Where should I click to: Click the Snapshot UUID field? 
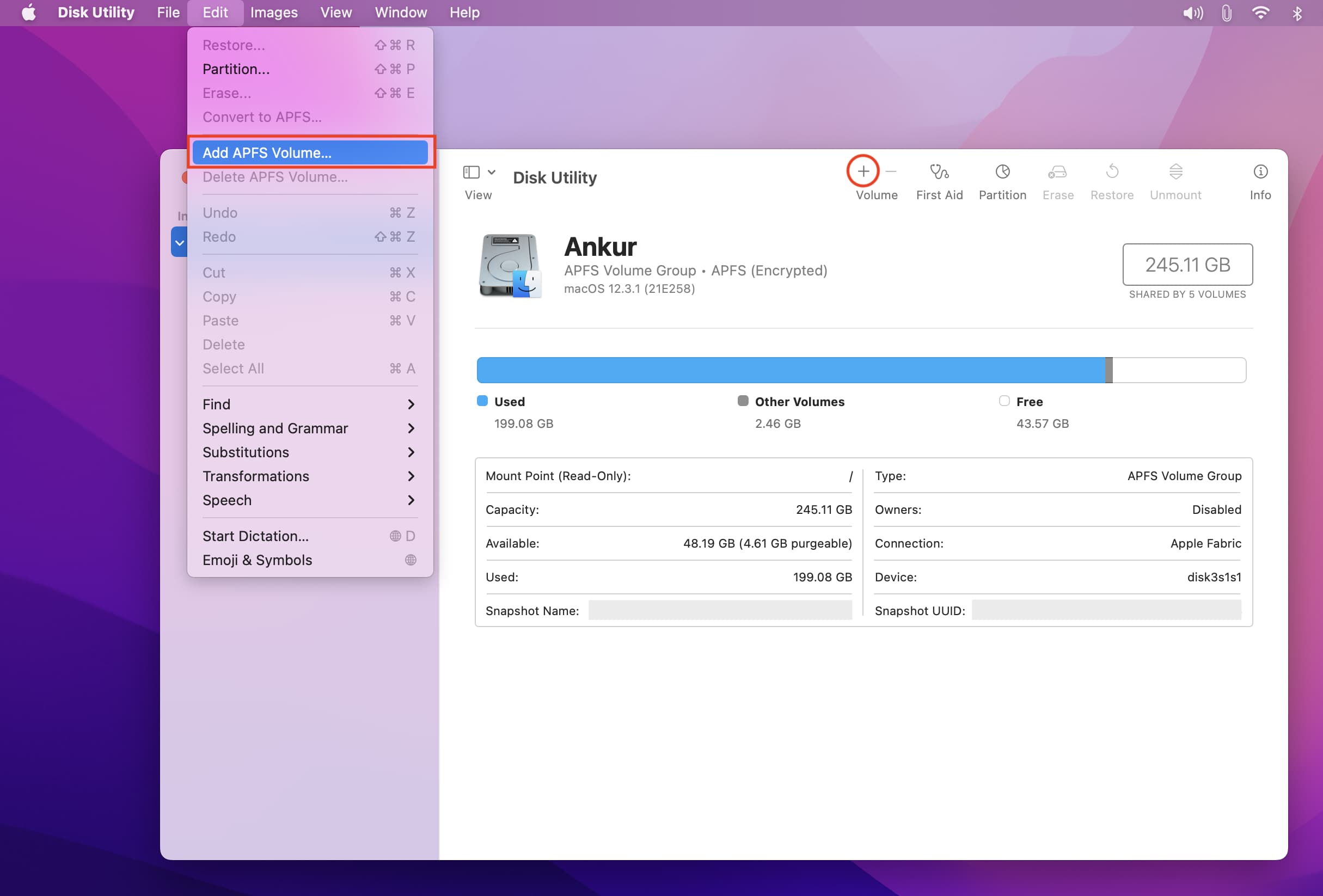[x=1106, y=610]
